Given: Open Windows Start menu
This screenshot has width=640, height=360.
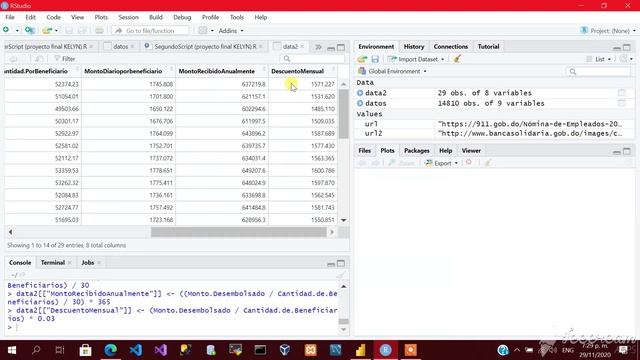Looking at the screenshot, I should coord(12,350).
